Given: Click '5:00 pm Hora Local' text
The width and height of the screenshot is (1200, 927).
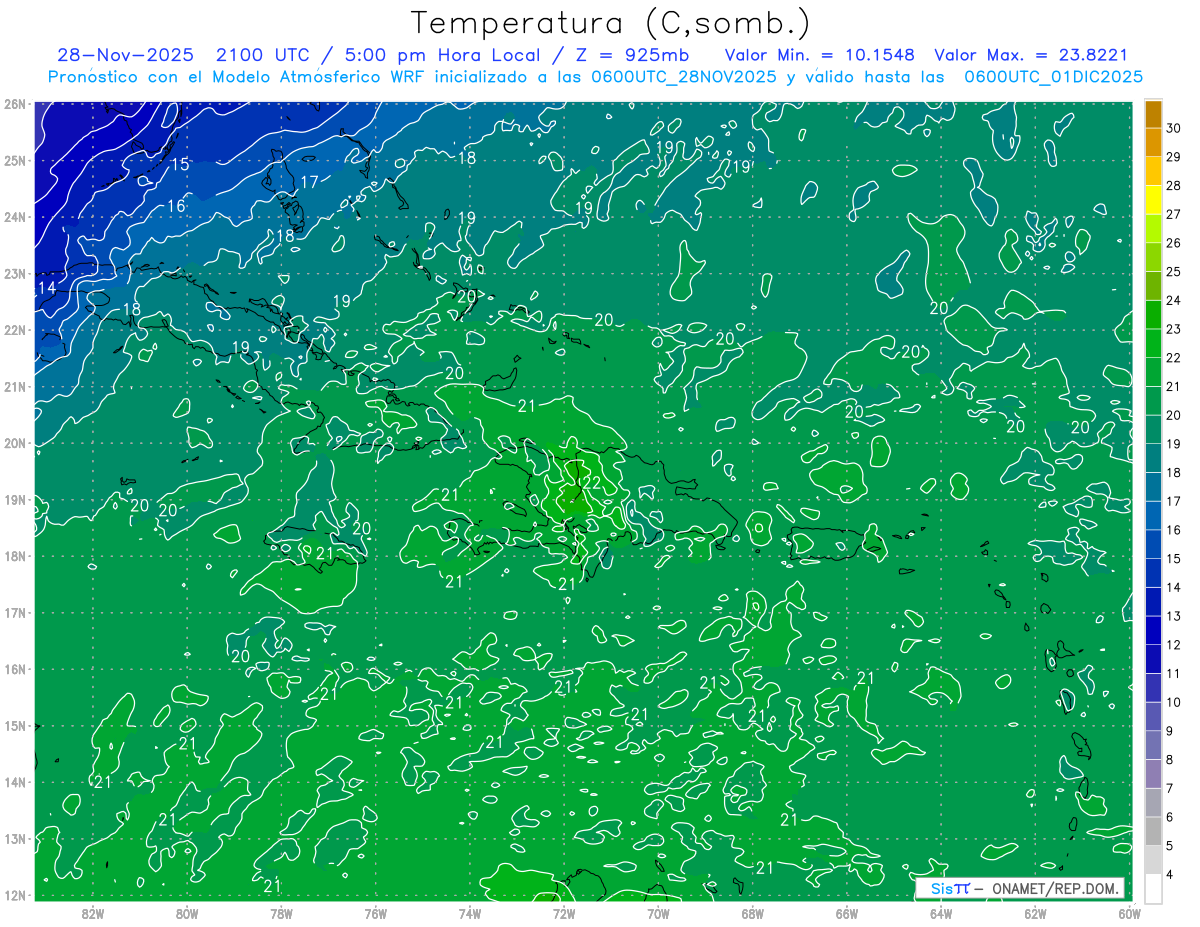Looking at the screenshot, I should point(440,55).
